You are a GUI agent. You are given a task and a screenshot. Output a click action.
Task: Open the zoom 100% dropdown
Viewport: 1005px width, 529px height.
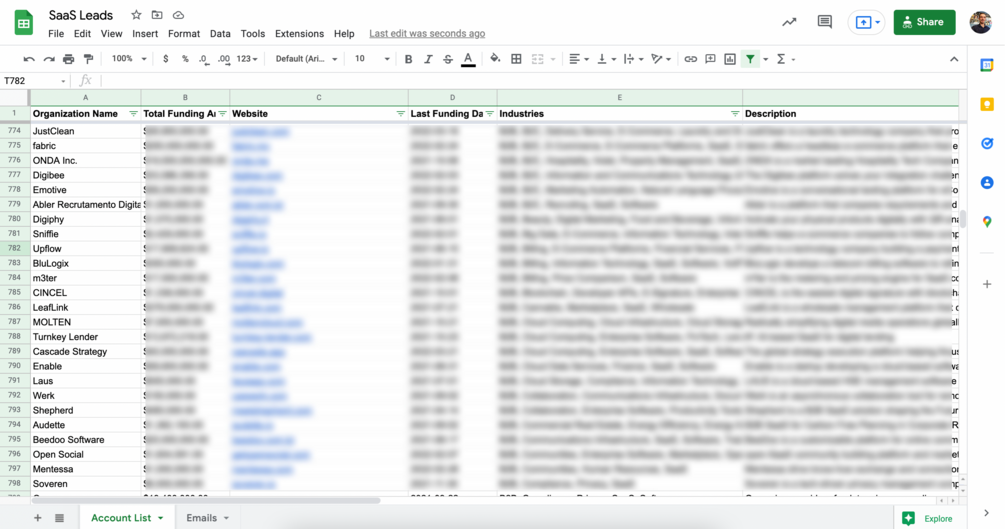point(129,59)
